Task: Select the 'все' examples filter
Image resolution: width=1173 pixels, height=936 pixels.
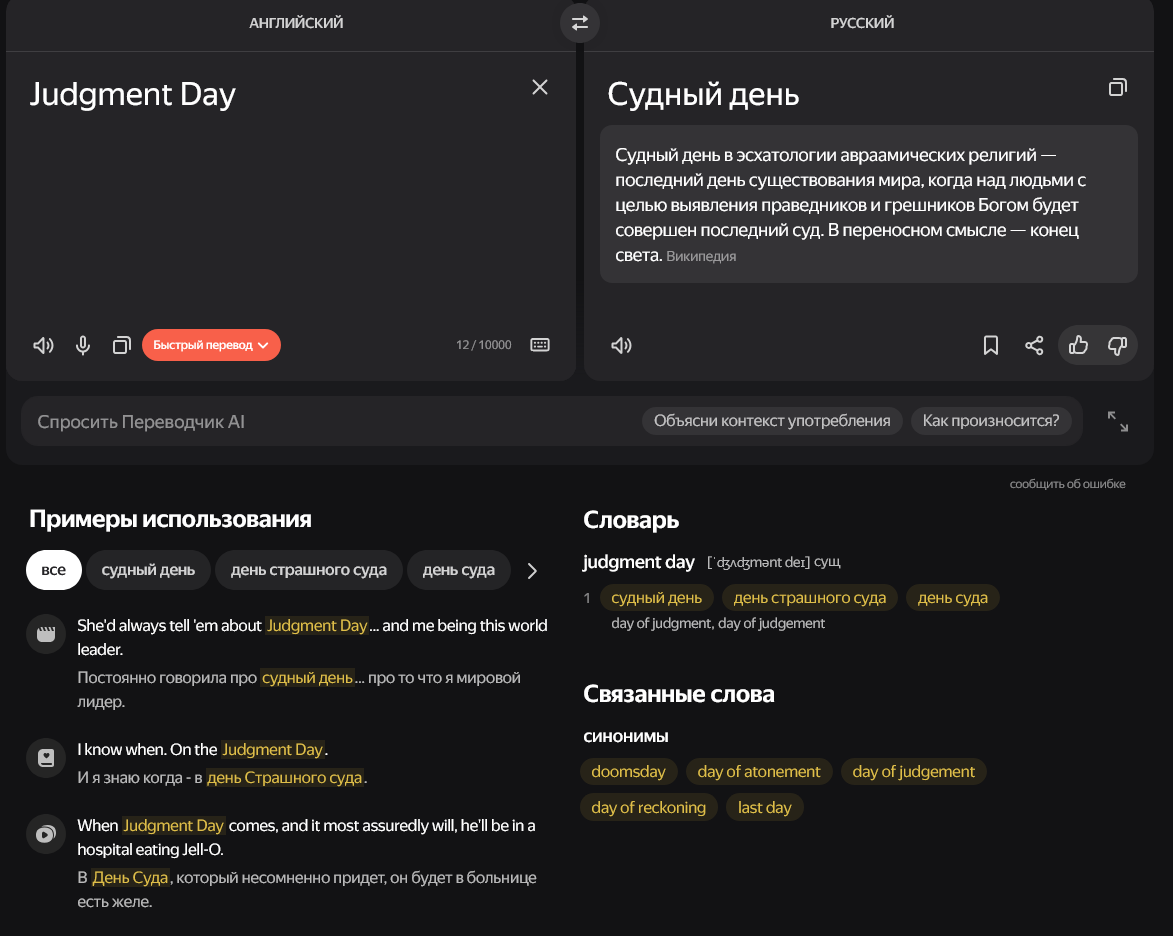Action: point(54,570)
